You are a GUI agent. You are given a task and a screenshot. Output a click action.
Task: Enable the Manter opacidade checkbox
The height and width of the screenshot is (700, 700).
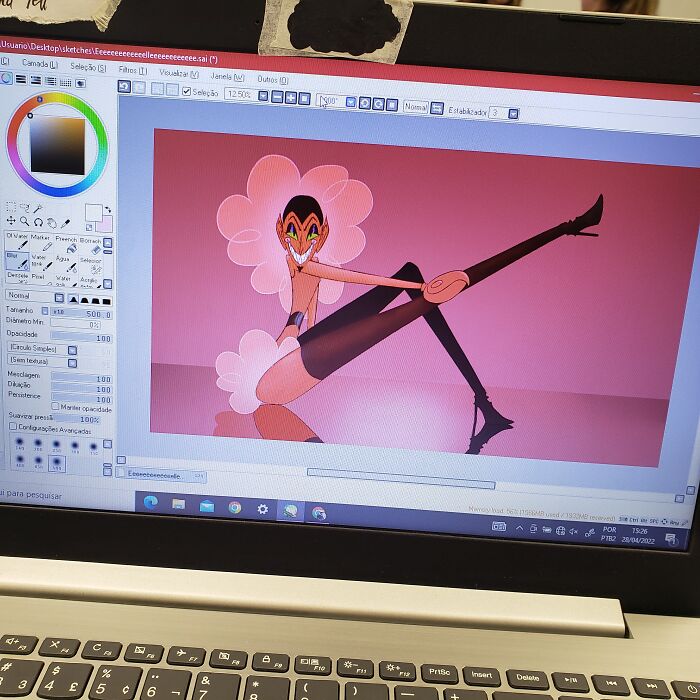(54, 408)
